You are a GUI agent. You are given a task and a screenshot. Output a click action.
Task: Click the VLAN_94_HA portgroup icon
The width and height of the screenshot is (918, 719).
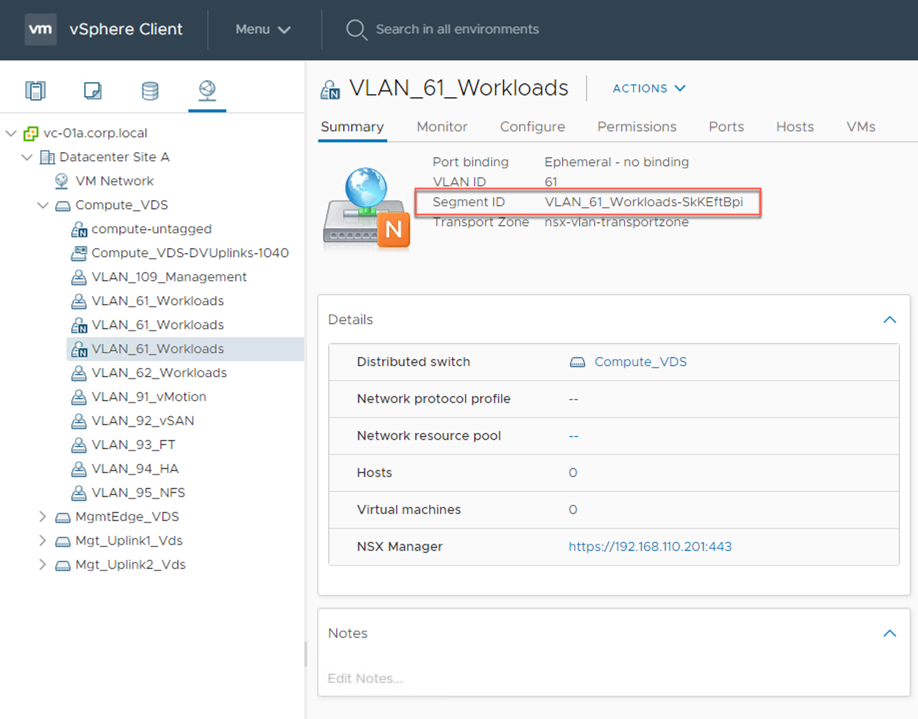point(78,469)
